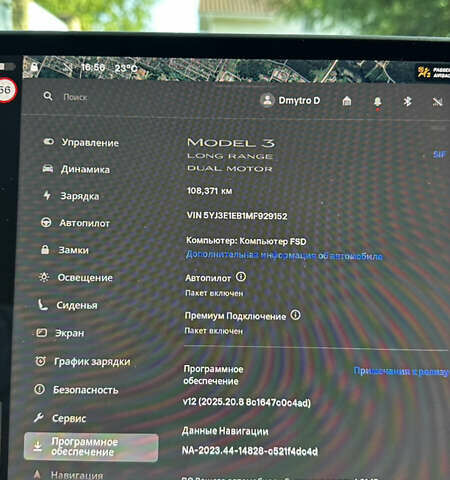
Task: Click the Сервис wrench icon
Action: click(39, 417)
